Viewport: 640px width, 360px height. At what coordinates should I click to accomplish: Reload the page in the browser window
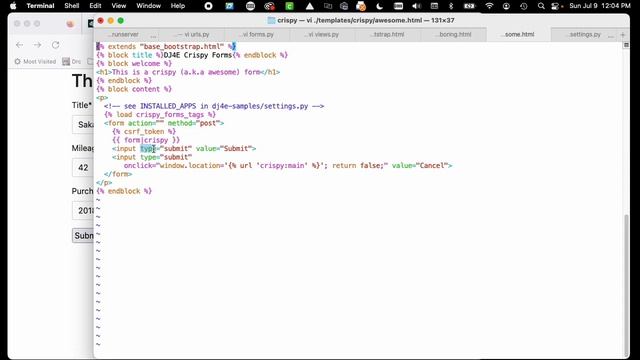[x=56, y=45]
